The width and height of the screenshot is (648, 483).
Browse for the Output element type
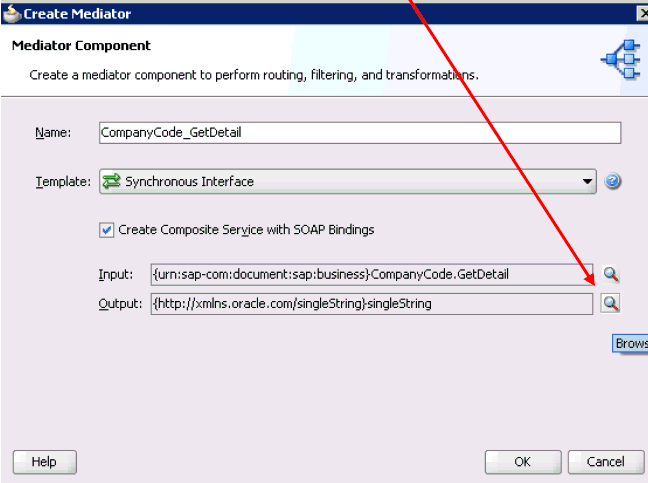pyautogui.click(x=610, y=303)
